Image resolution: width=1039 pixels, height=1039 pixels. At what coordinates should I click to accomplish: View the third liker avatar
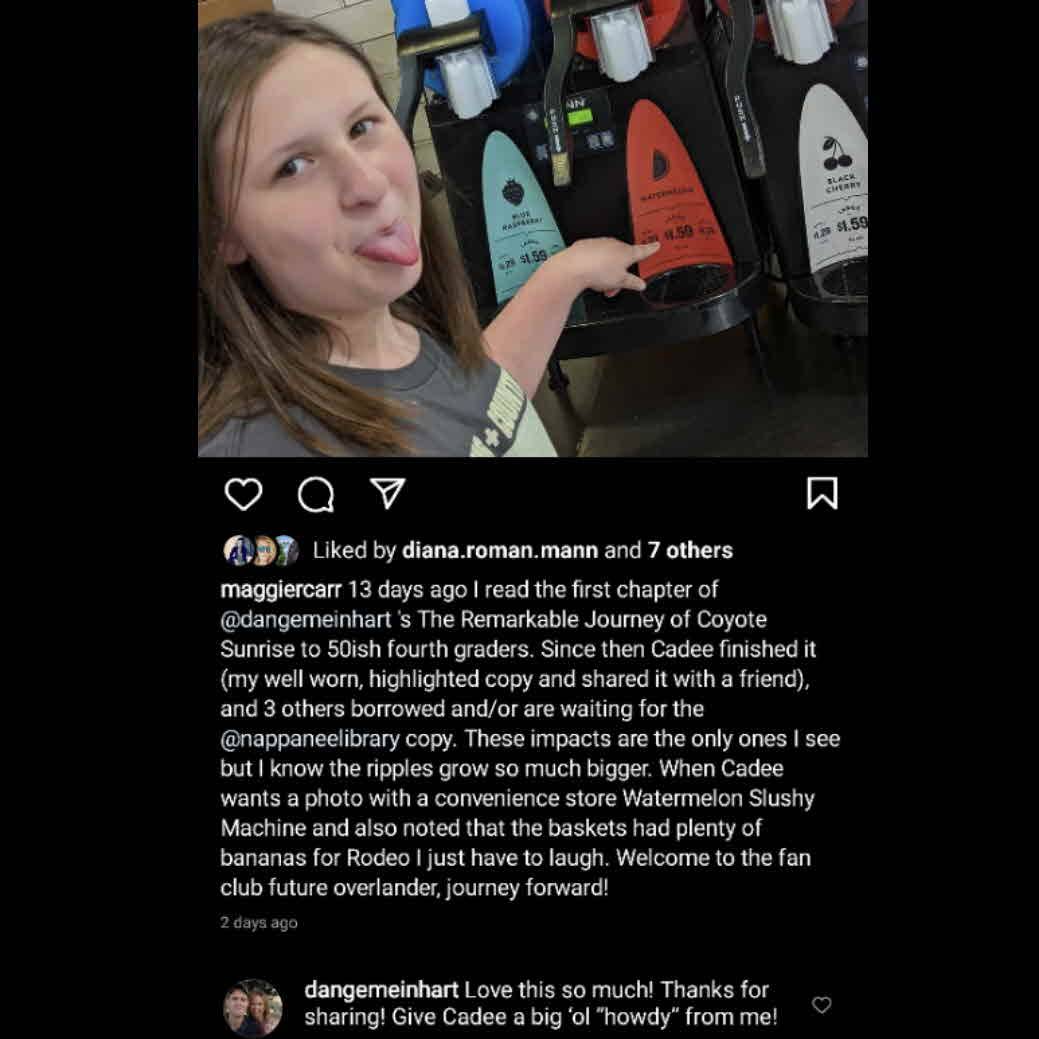[286, 550]
